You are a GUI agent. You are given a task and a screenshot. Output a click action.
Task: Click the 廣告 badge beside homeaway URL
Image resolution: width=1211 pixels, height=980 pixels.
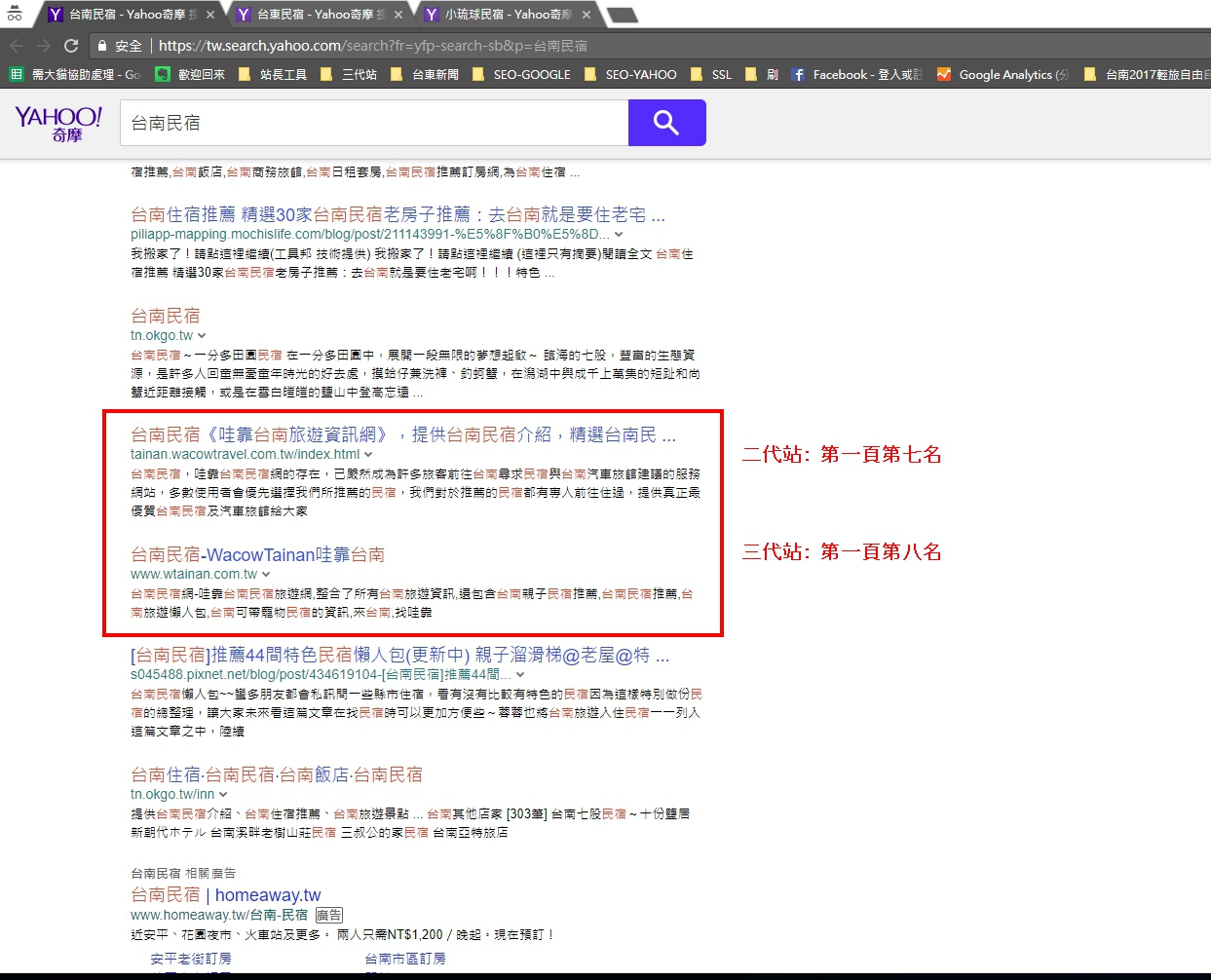click(329, 915)
